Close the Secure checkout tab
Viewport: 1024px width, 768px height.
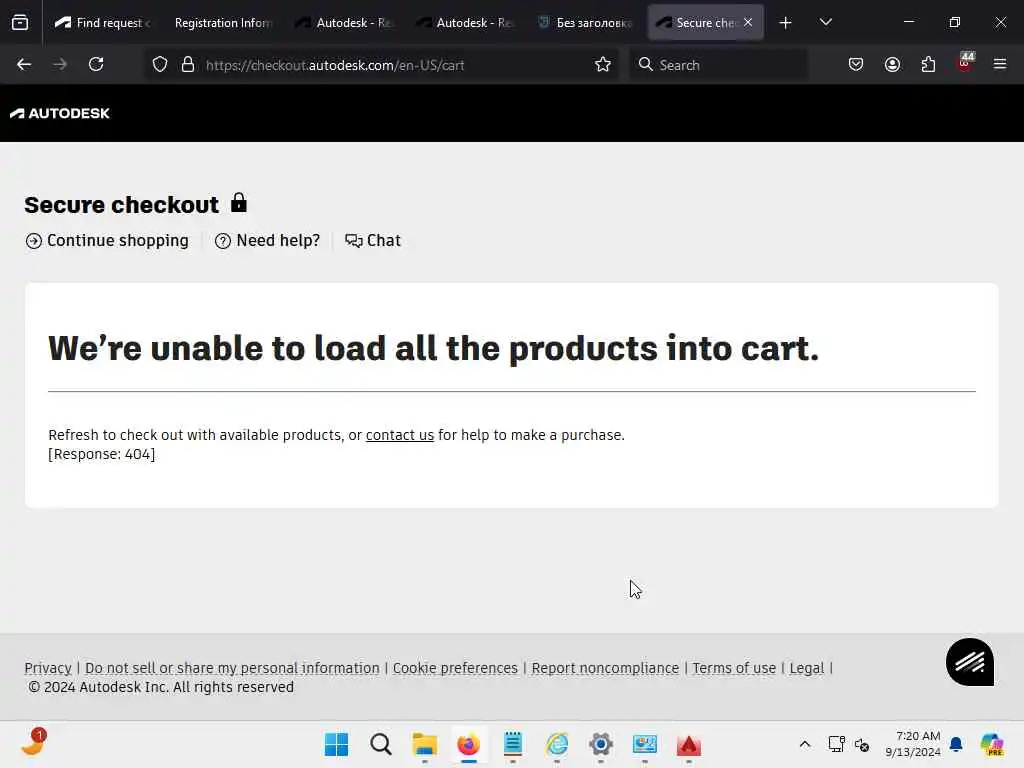pyautogui.click(x=748, y=22)
